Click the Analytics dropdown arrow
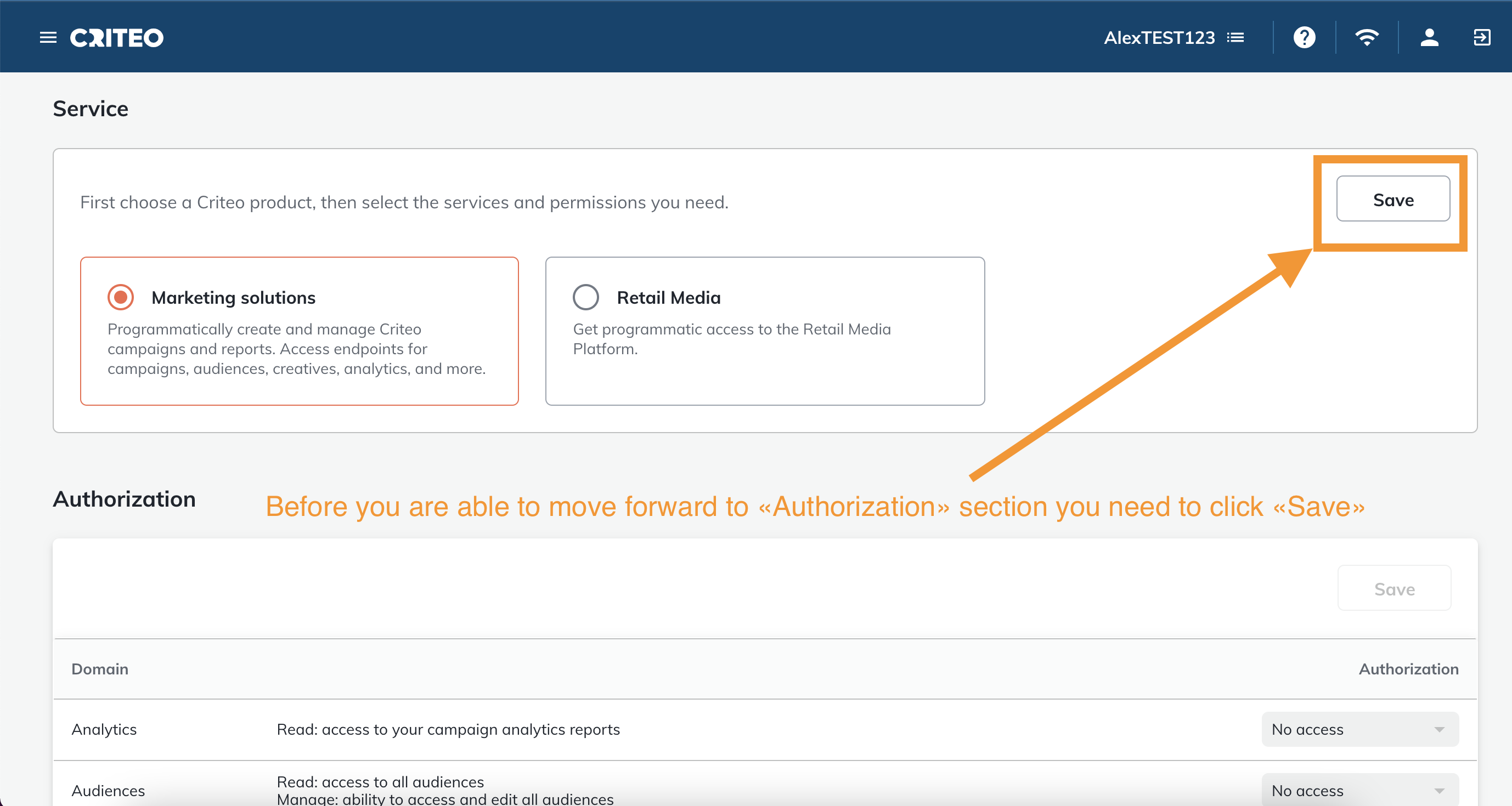The image size is (1512, 806). point(1439,729)
